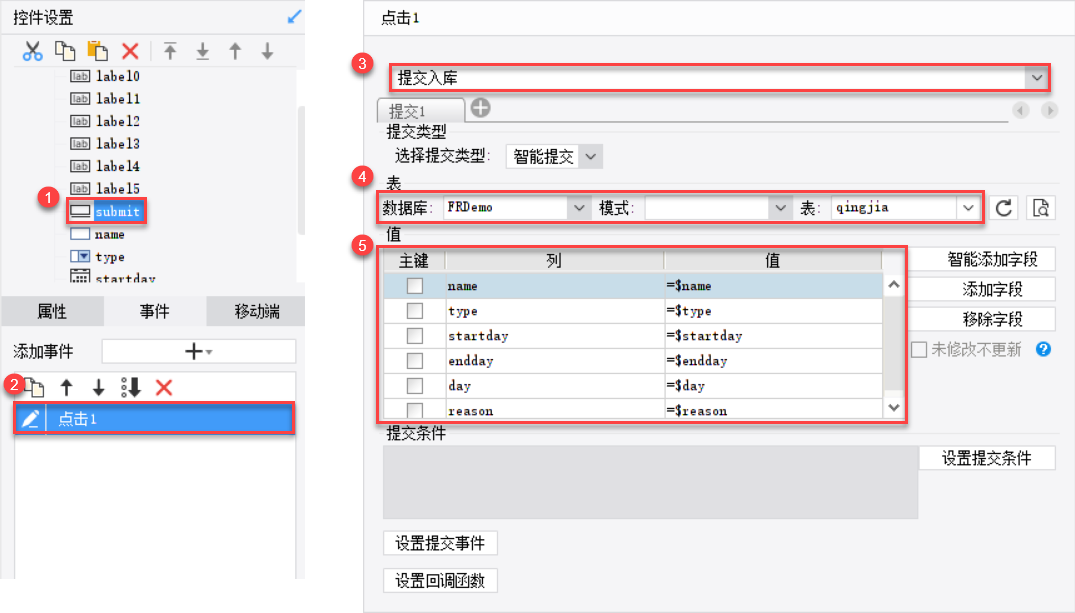This screenshot has width=1075, height=613.
Task: Open the 添加事件 plus dropdown
Action: click(x=199, y=351)
